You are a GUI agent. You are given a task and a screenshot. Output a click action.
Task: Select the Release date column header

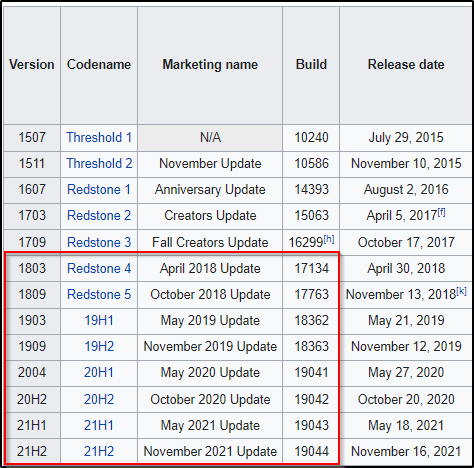coord(406,65)
